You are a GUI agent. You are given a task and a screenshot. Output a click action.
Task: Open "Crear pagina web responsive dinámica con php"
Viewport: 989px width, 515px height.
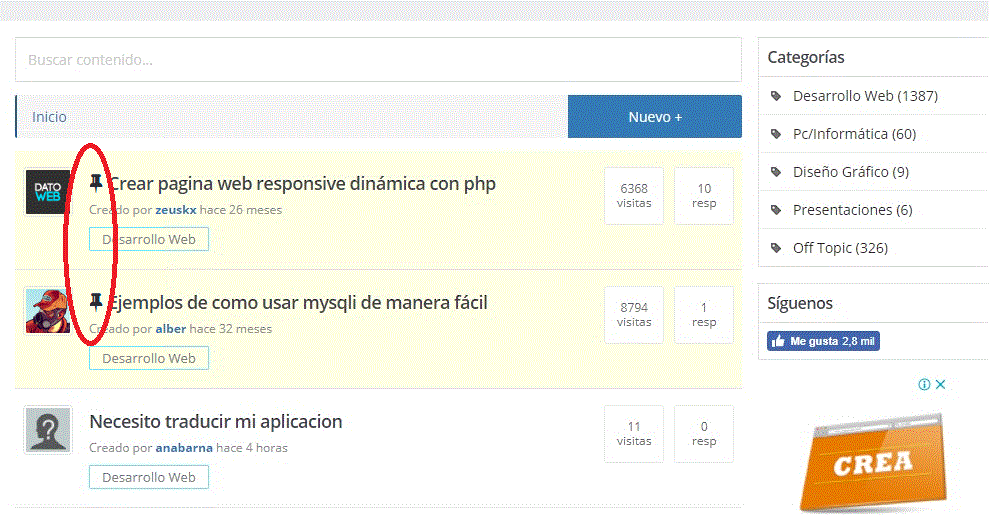coord(302,184)
